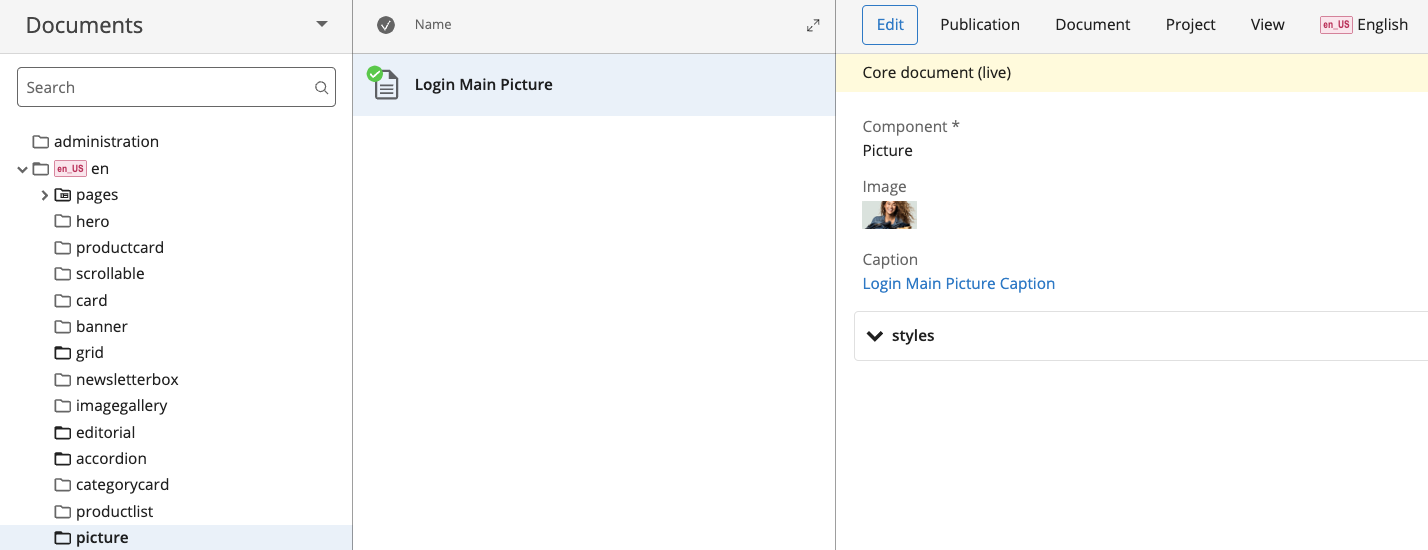Select the en folder label
Viewport: 1428px width, 550px height.
click(100, 169)
